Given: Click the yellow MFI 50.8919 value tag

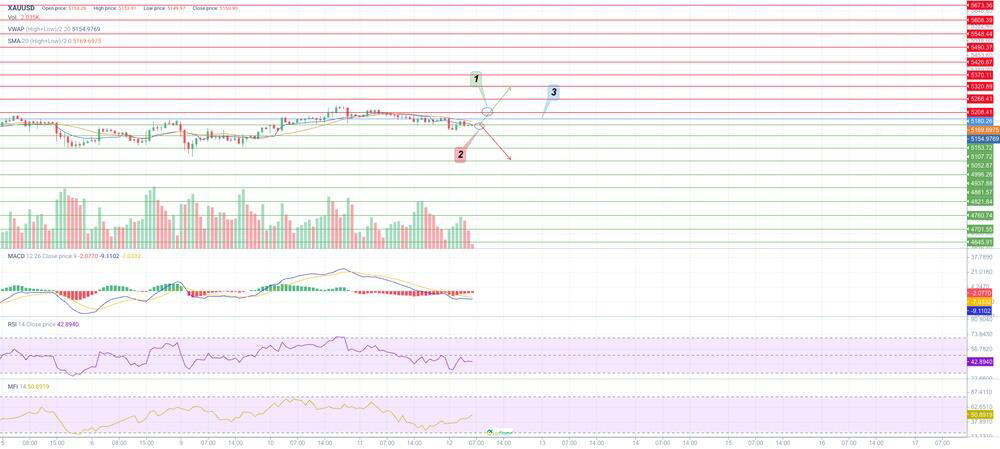Looking at the screenshot, I should click(x=980, y=414).
